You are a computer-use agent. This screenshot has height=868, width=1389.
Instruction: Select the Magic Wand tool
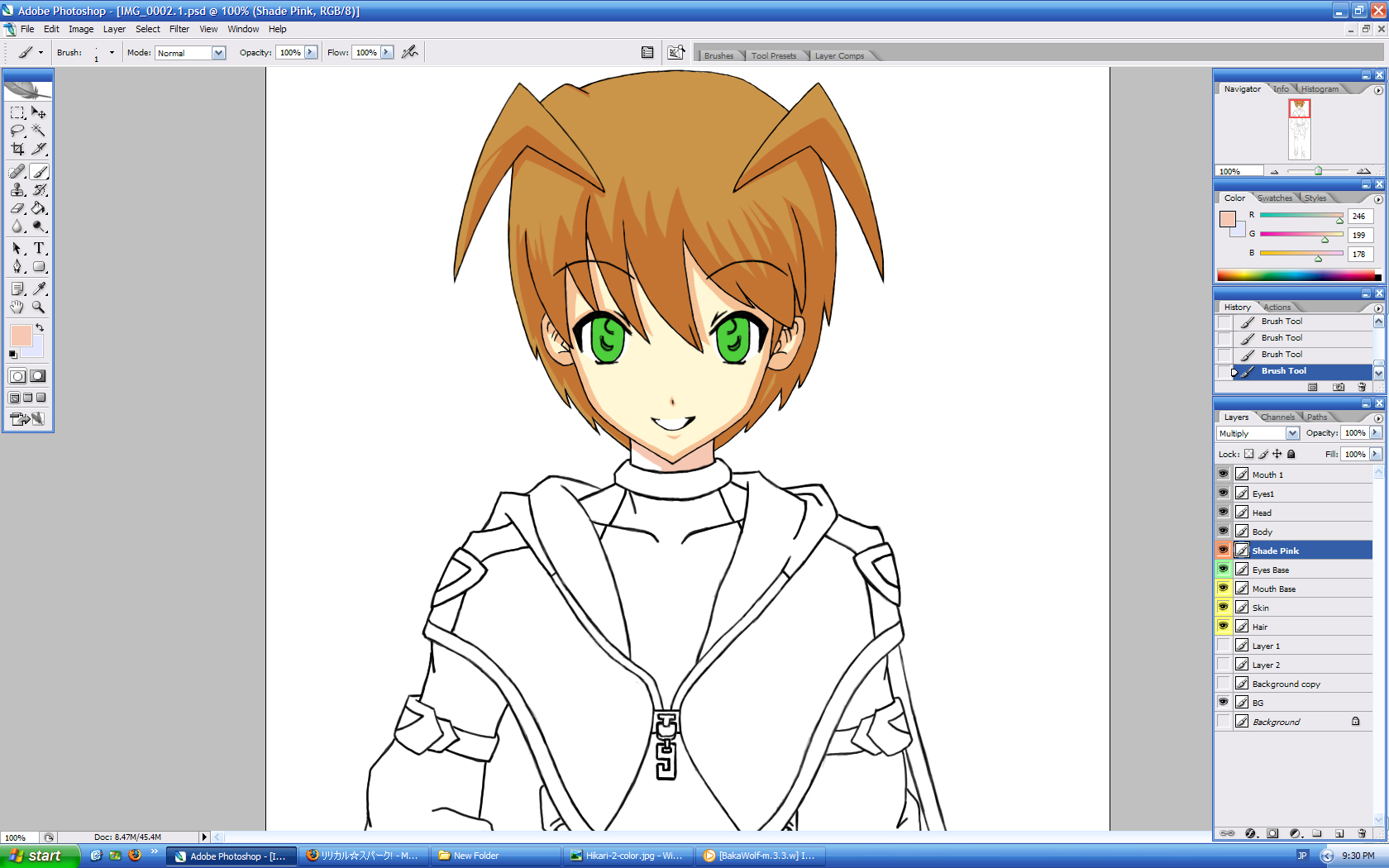[x=39, y=131]
